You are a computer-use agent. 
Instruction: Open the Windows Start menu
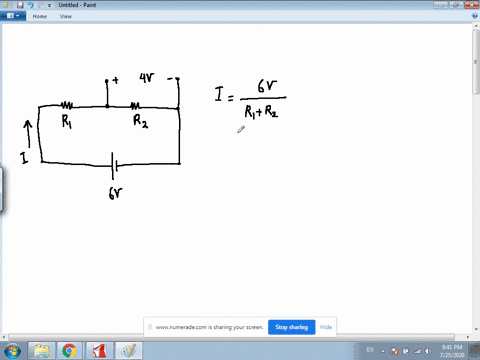click(x=13, y=351)
